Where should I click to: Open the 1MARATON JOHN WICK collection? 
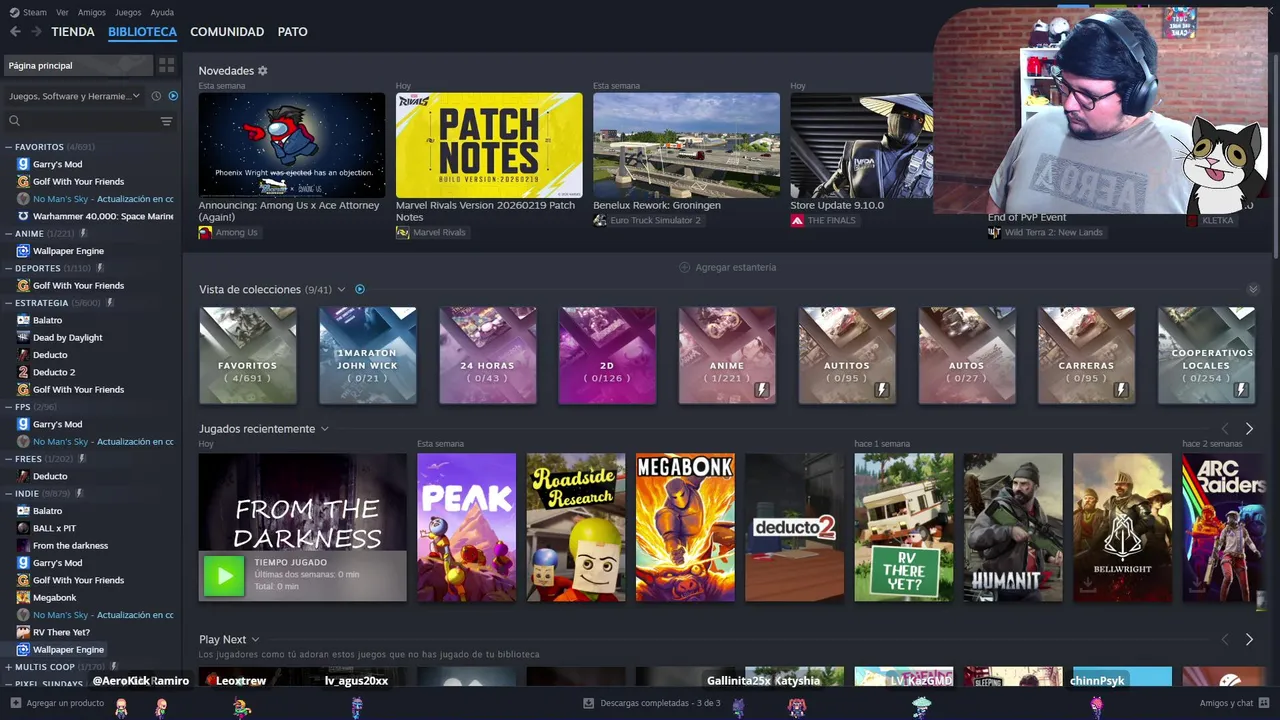pos(367,356)
